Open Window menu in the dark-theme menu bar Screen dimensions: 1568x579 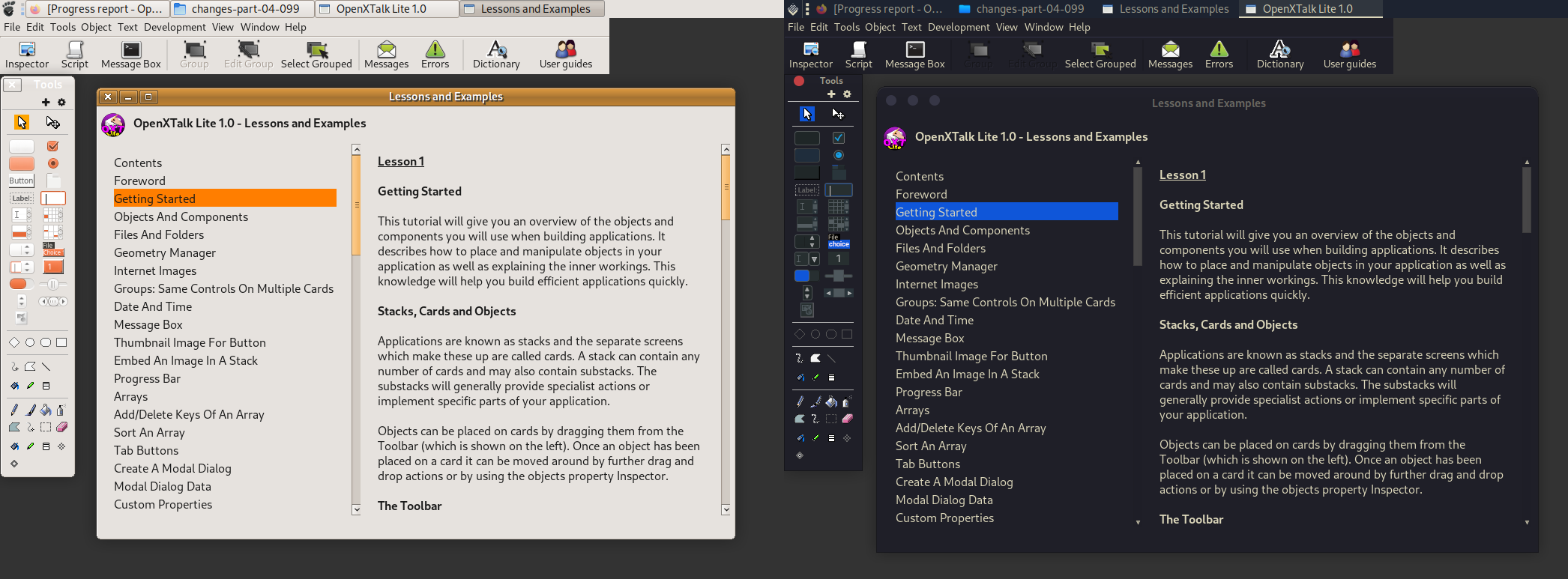1043,27
